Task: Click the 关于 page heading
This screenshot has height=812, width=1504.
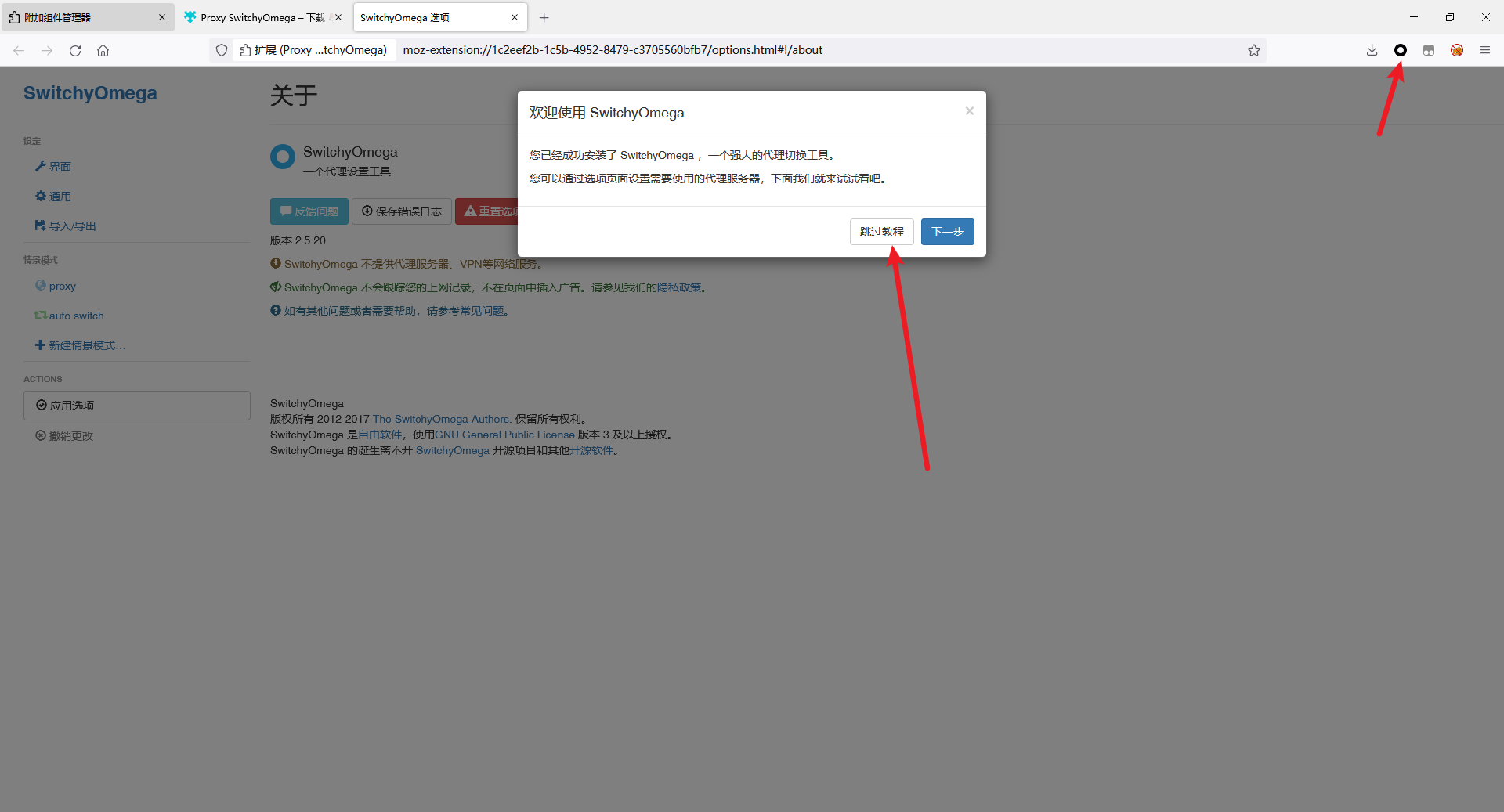Action: click(x=294, y=96)
